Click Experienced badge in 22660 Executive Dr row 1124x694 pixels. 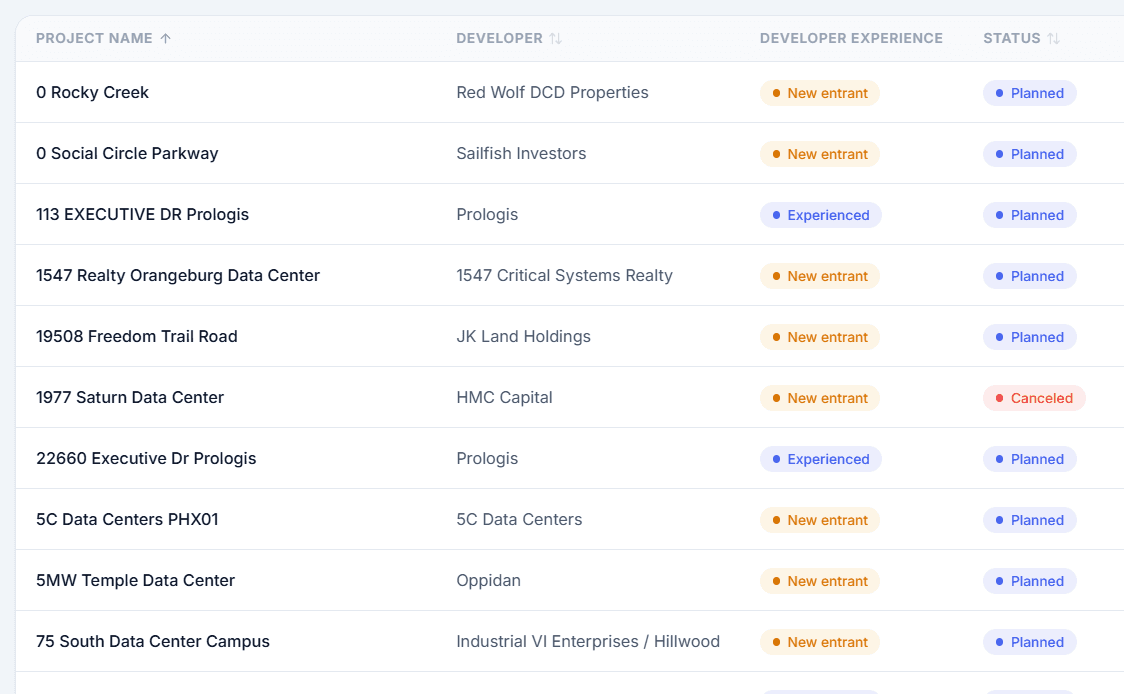(821, 459)
